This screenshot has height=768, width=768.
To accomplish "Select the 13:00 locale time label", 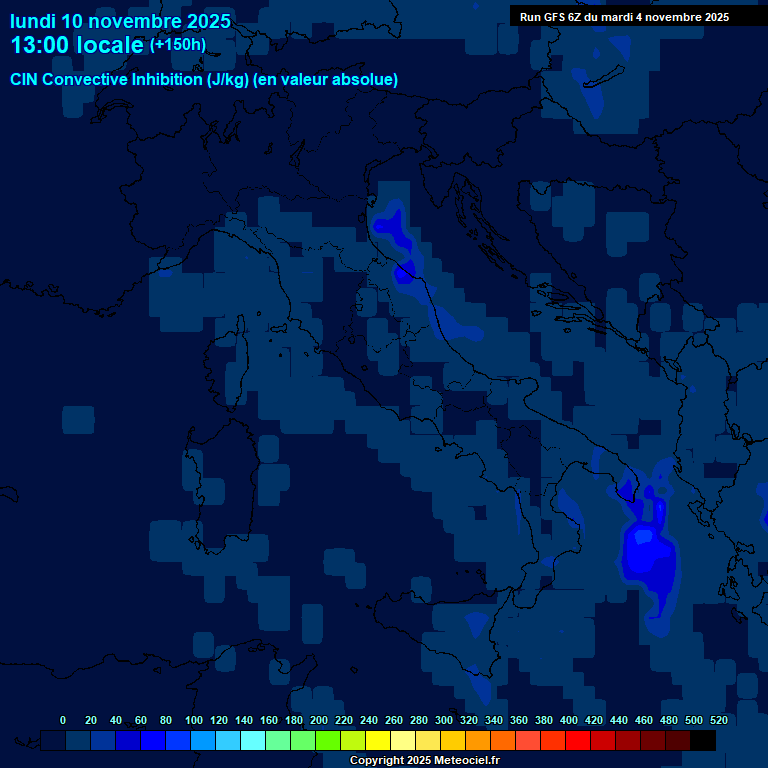I will (x=77, y=45).
